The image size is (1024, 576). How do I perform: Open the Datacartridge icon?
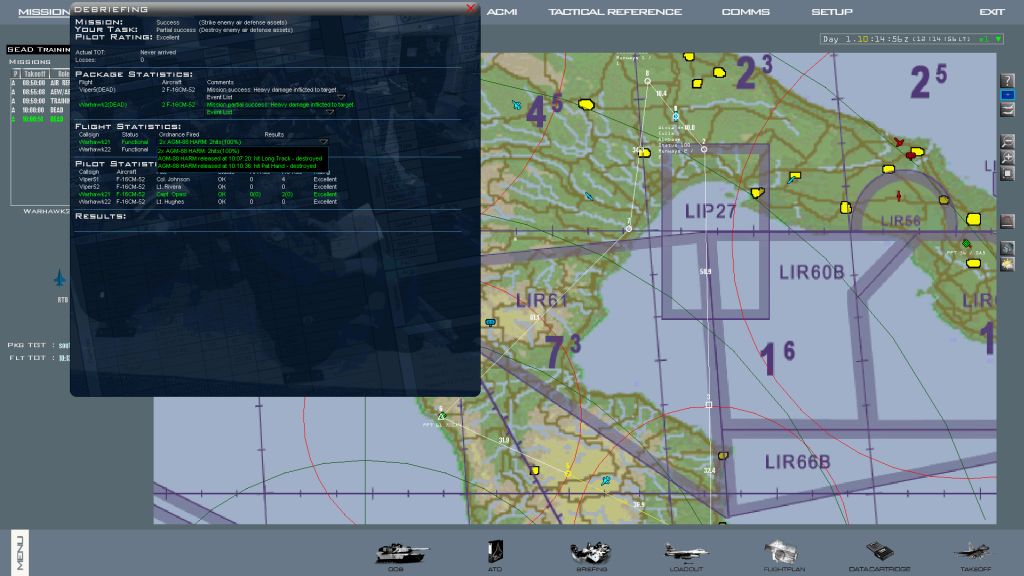(x=879, y=552)
